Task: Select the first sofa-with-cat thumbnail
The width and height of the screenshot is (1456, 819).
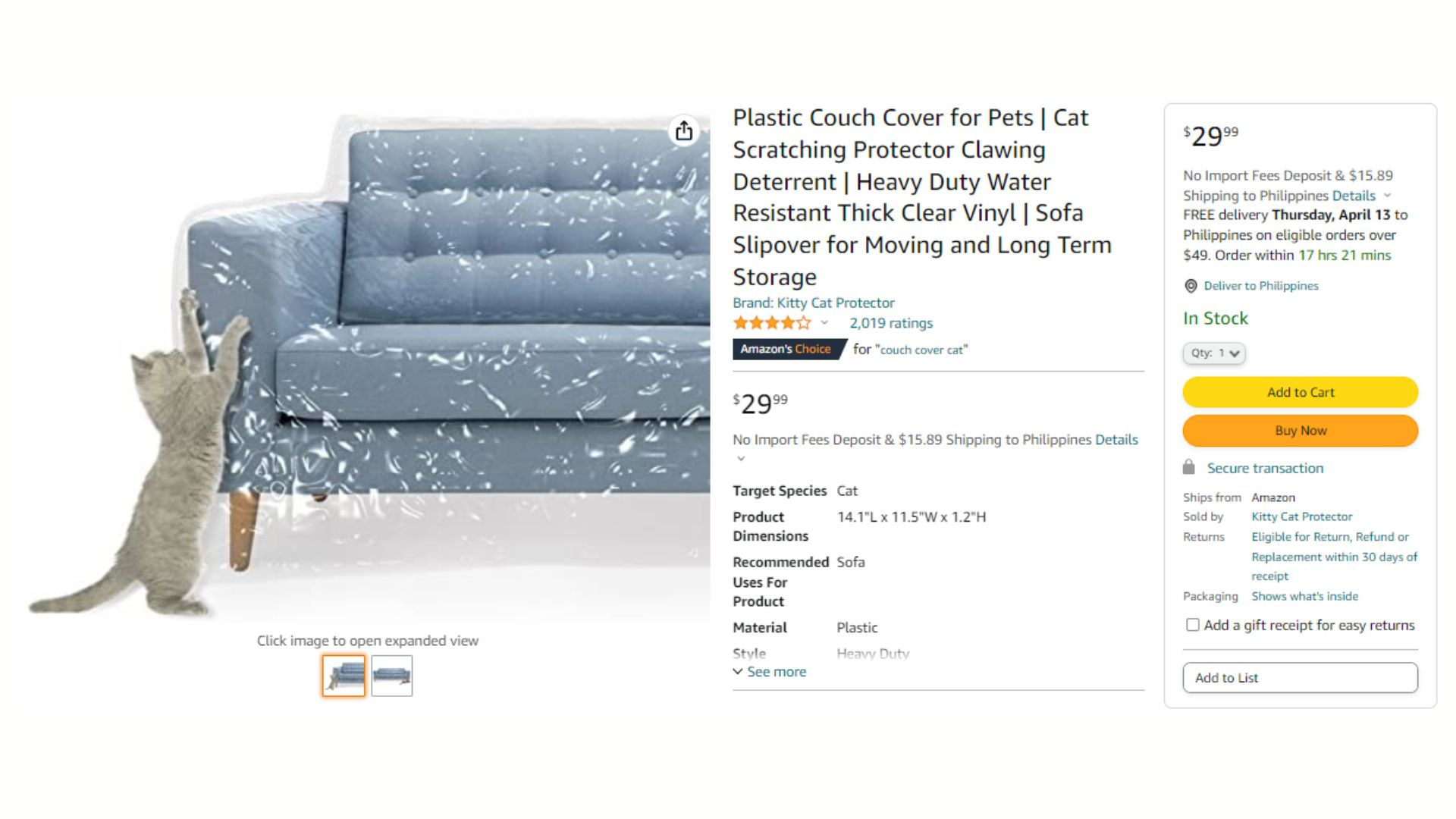Action: 344,675
